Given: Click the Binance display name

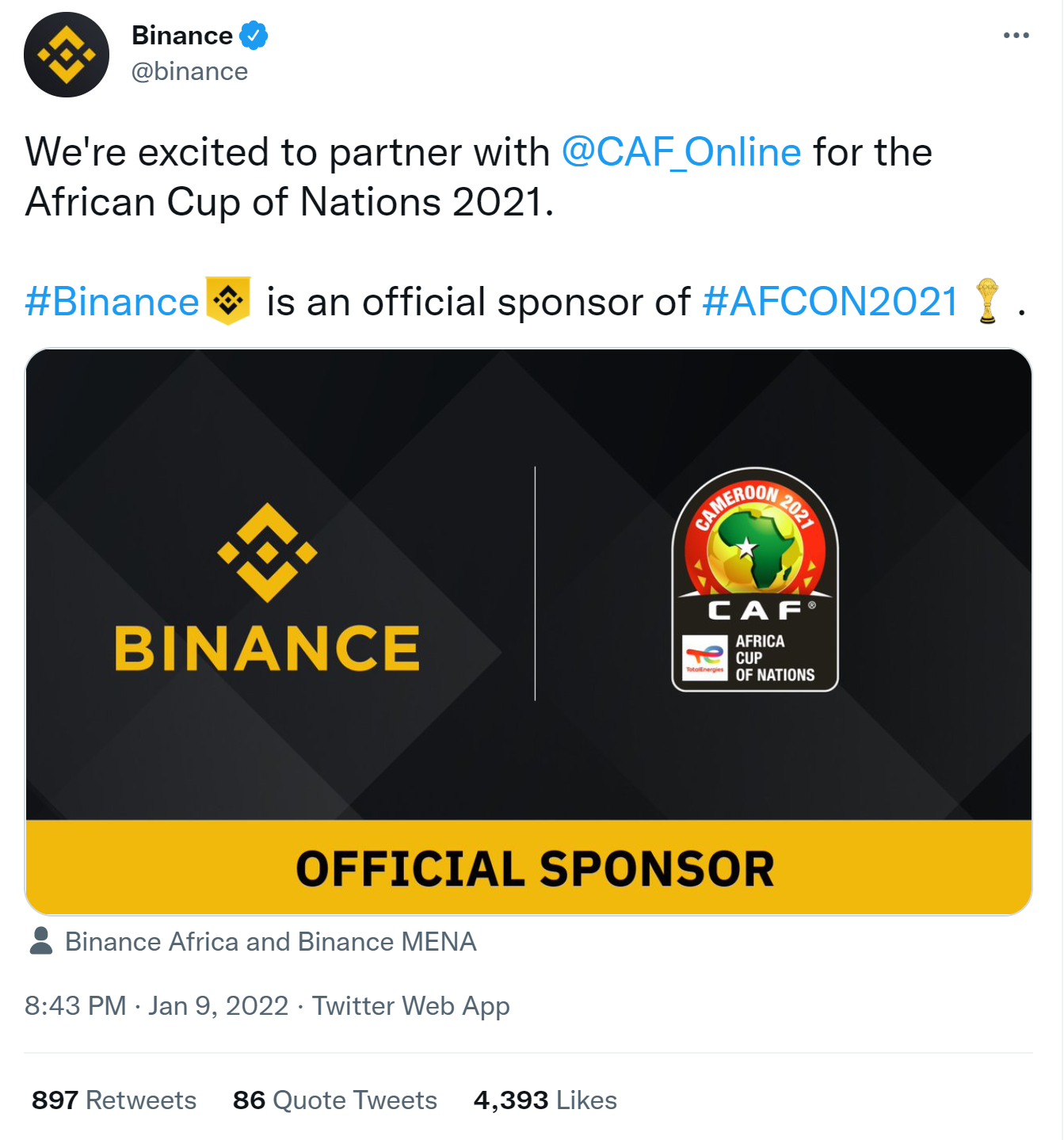Looking at the screenshot, I should 182,36.
